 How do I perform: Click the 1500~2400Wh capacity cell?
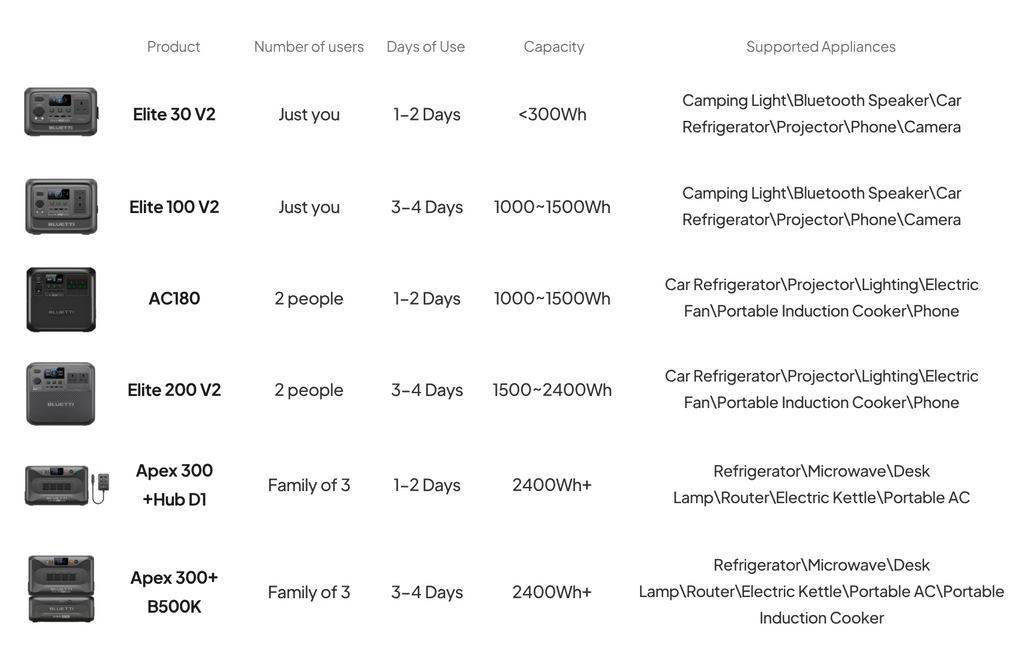coord(552,390)
